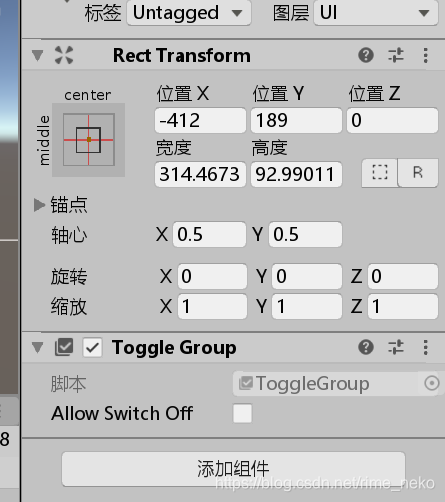Screen dimensions: 445x502
Task: Click the Rect Transform component icon
Action: [64, 55]
